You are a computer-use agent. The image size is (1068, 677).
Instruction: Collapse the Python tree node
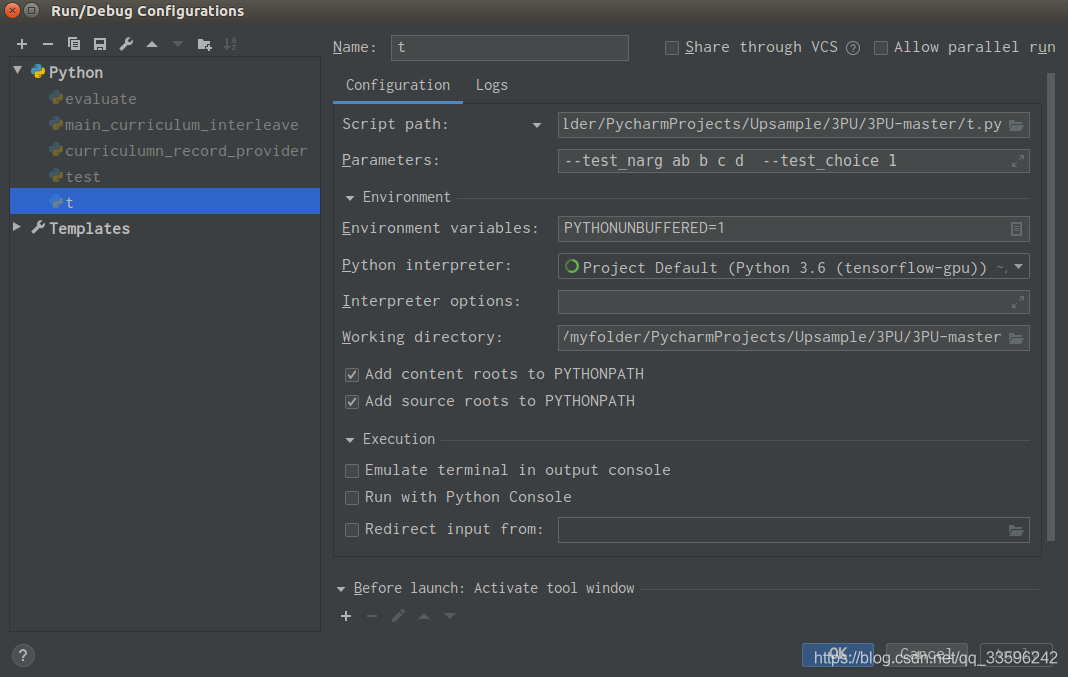(18, 71)
